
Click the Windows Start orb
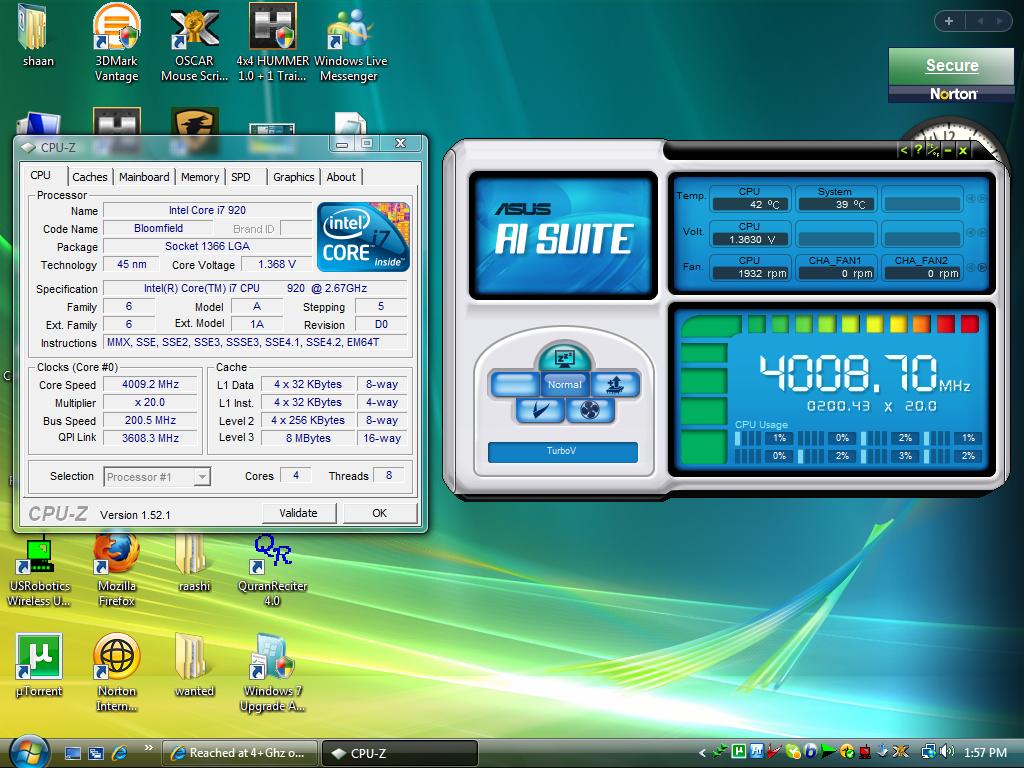(28, 752)
